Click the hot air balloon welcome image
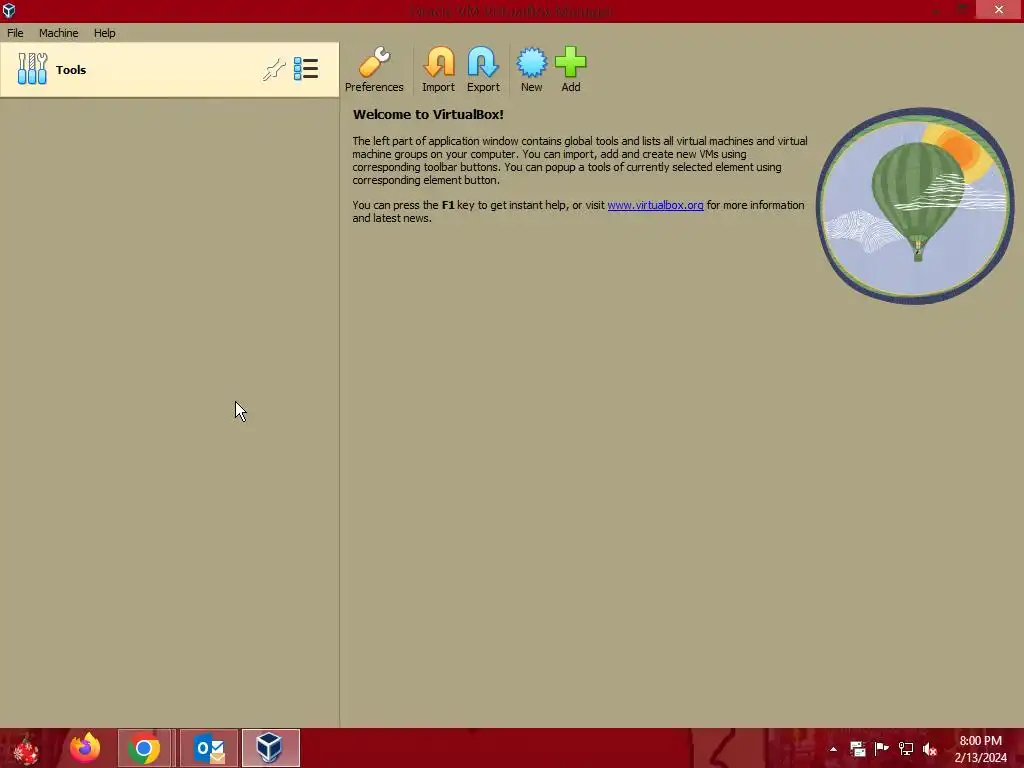Screen dimensions: 1024x768 915,206
